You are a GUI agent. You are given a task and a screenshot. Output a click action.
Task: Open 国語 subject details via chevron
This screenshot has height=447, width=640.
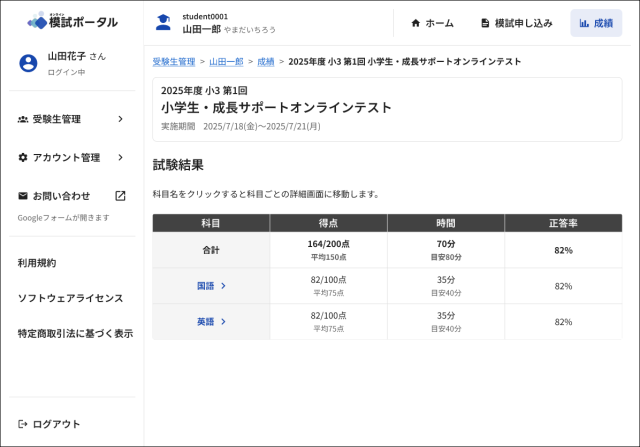(x=223, y=286)
